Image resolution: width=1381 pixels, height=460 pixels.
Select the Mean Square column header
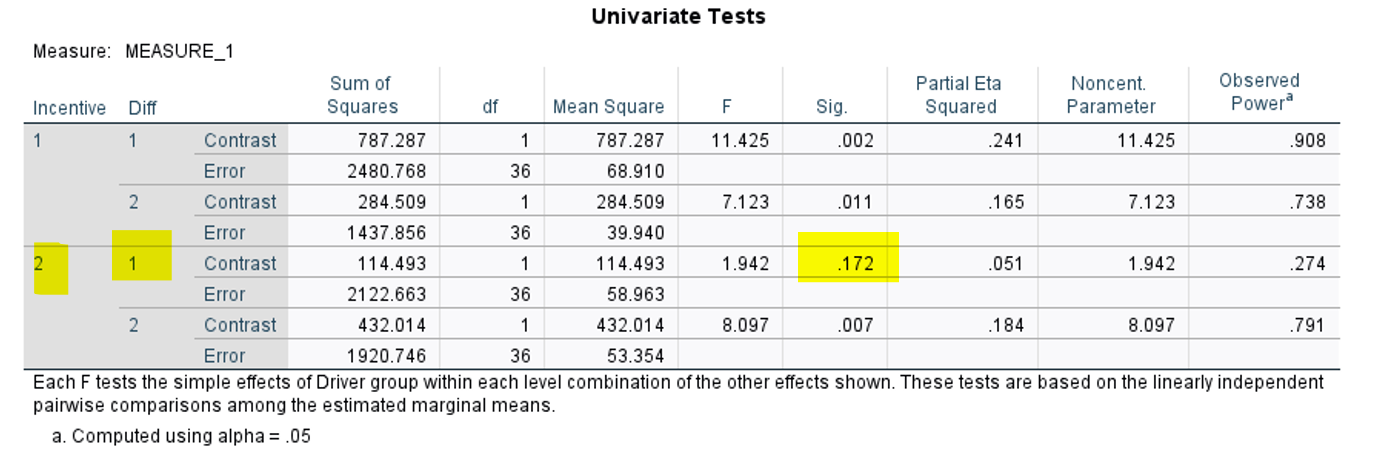click(608, 107)
